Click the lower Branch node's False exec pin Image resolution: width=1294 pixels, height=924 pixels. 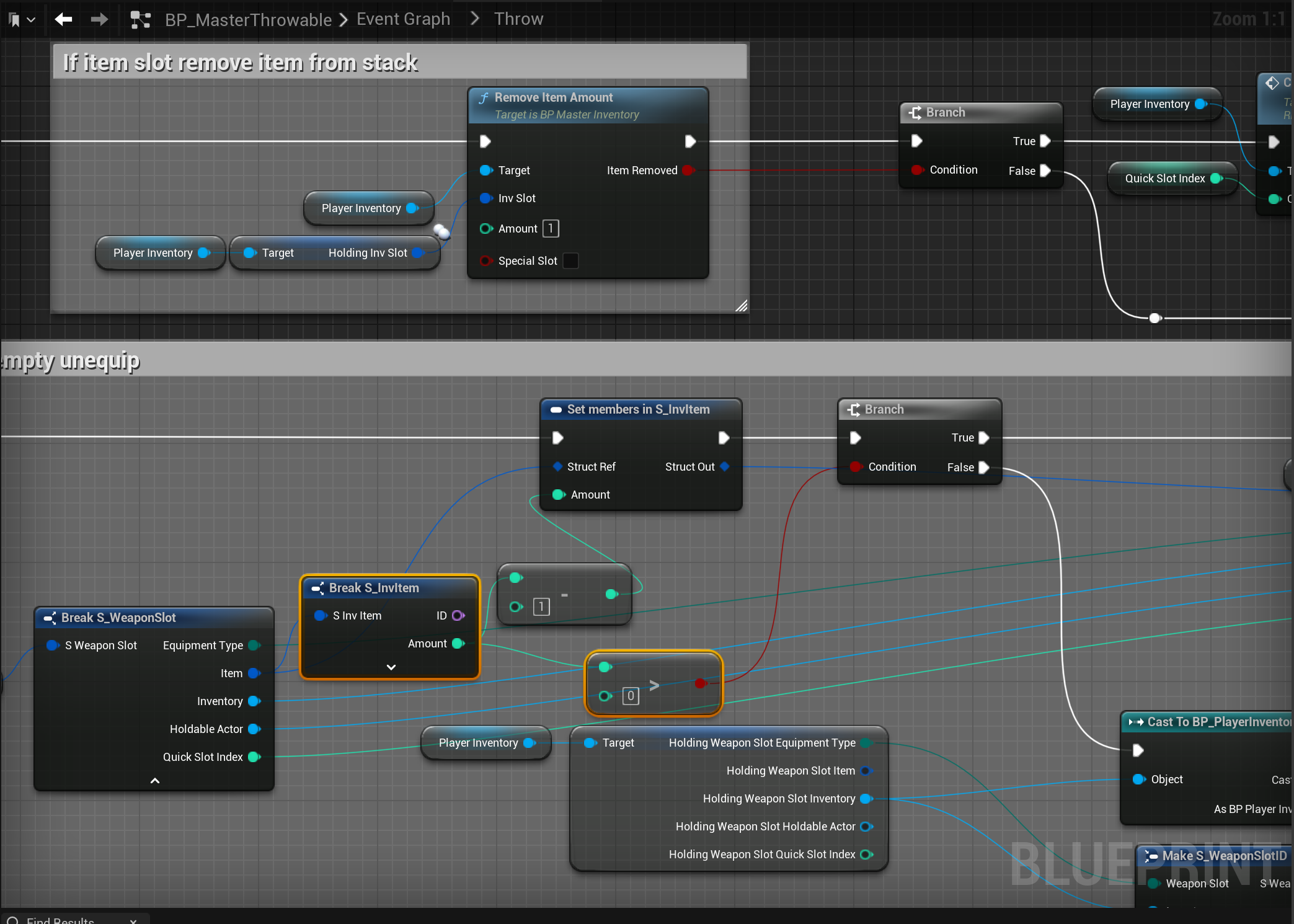983,468
